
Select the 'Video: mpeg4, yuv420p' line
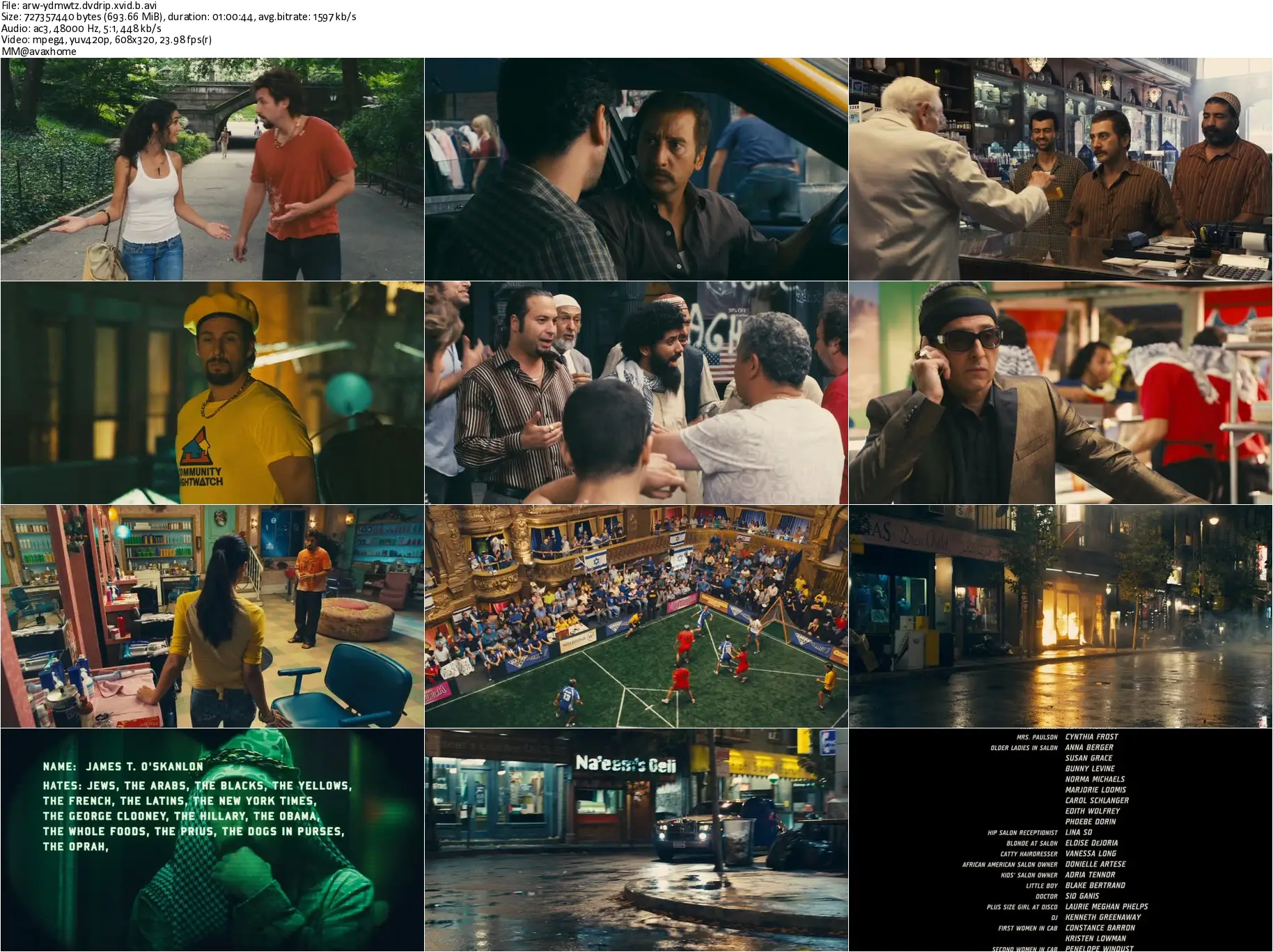coord(107,40)
